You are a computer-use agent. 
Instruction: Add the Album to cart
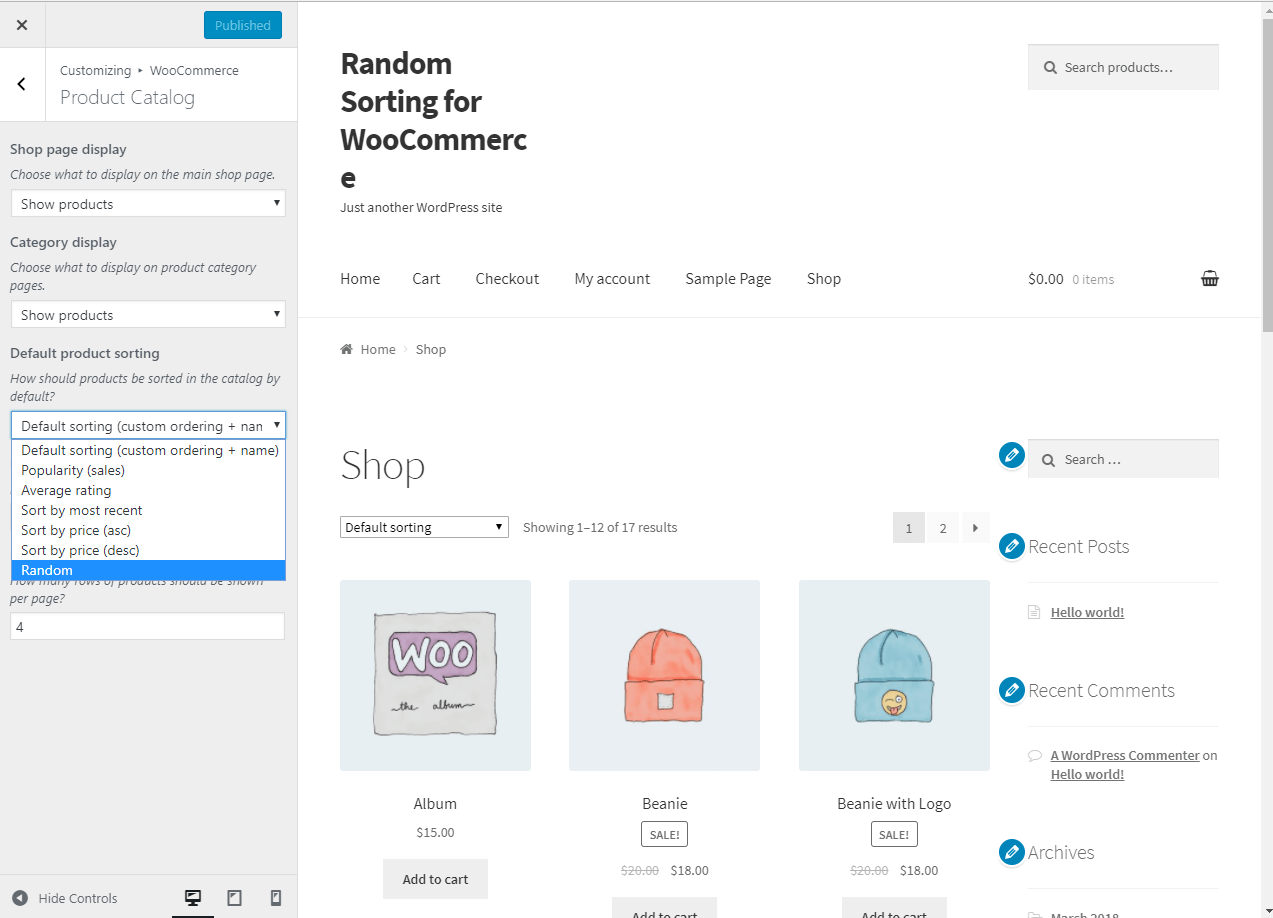click(x=435, y=879)
